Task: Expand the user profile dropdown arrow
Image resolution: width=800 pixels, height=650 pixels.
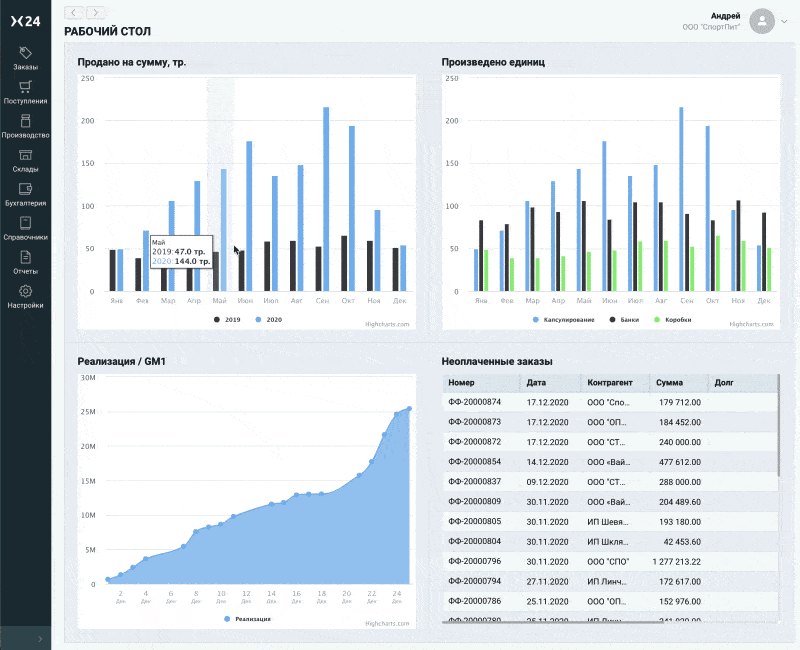Action: point(784,21)
